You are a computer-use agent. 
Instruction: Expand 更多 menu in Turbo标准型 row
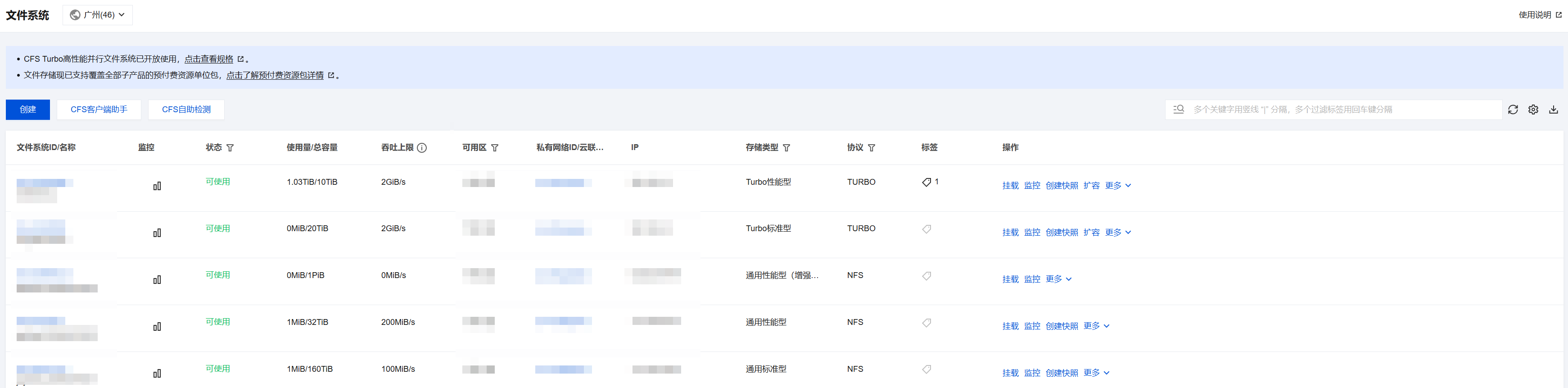click(x=1118, y=233)
